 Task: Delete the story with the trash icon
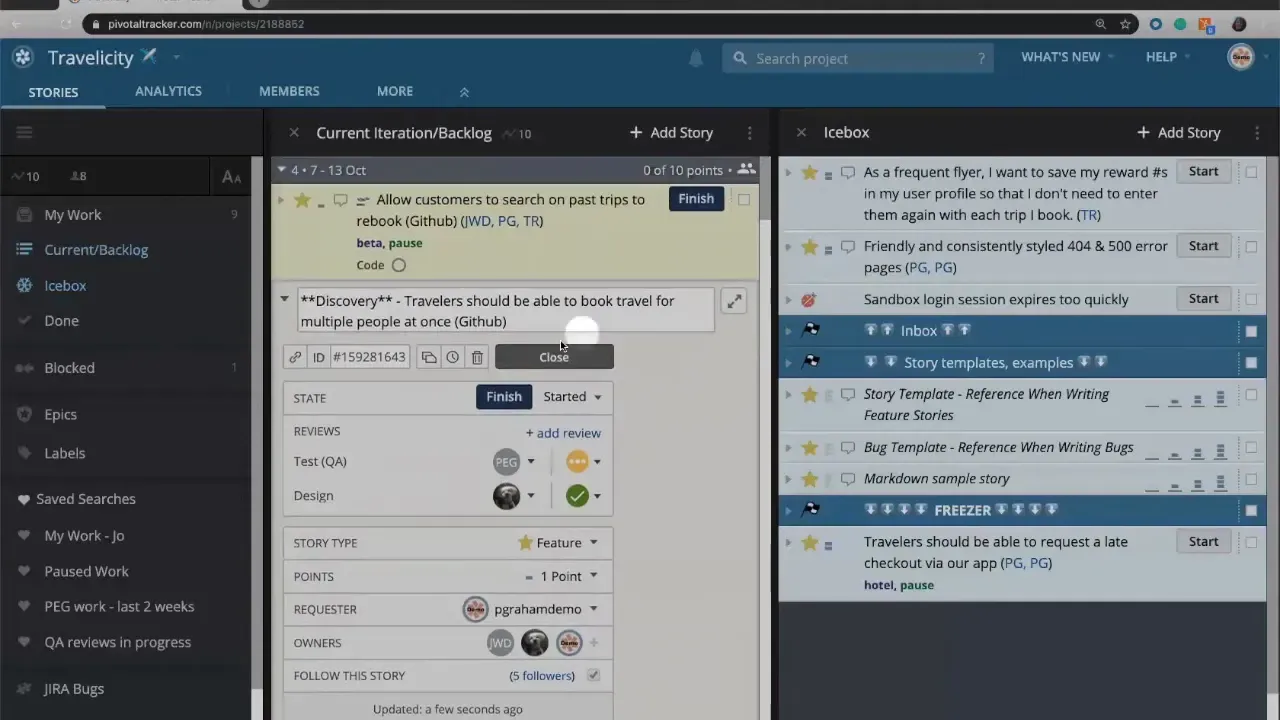tap(477, 357)
